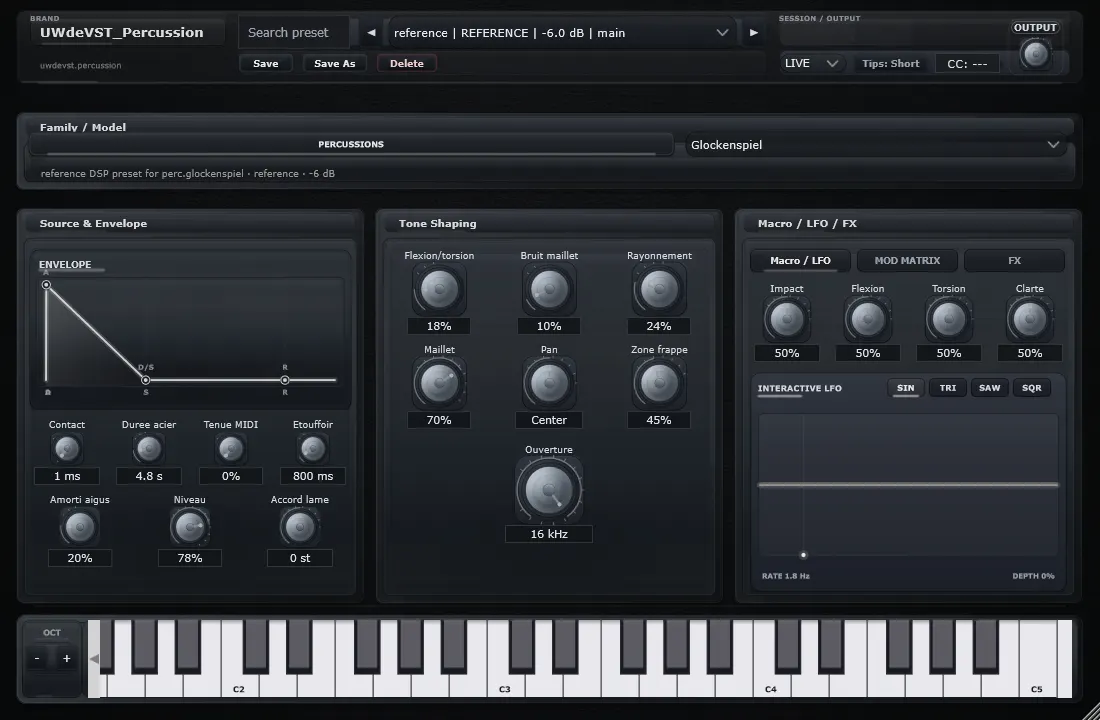Click the Flexion macro knob
1100x720 pixels.
[868, 319]
